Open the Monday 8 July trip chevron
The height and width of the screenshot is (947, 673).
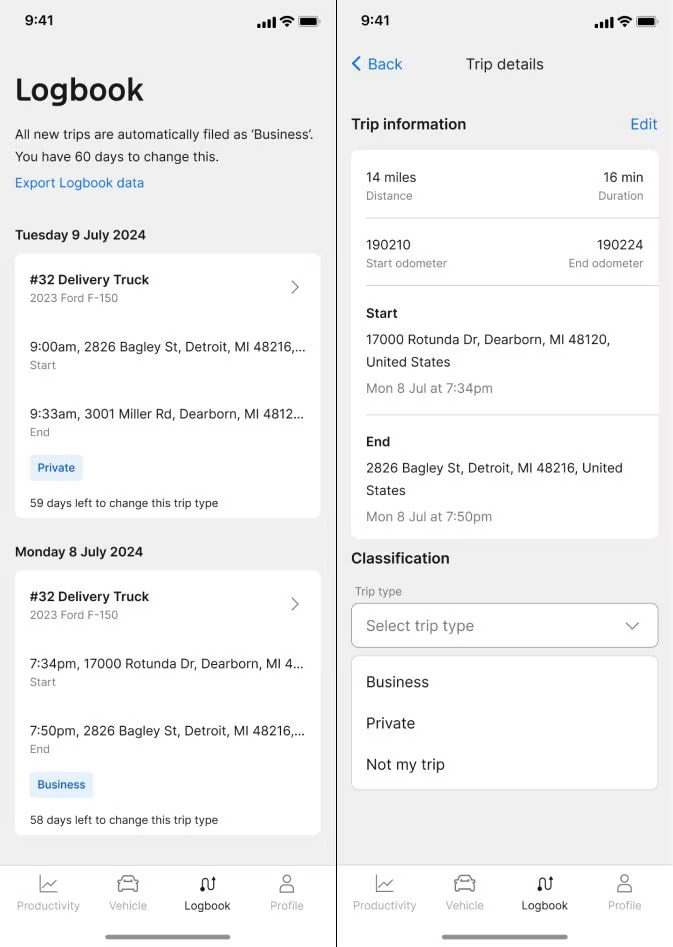click(295, 604)
